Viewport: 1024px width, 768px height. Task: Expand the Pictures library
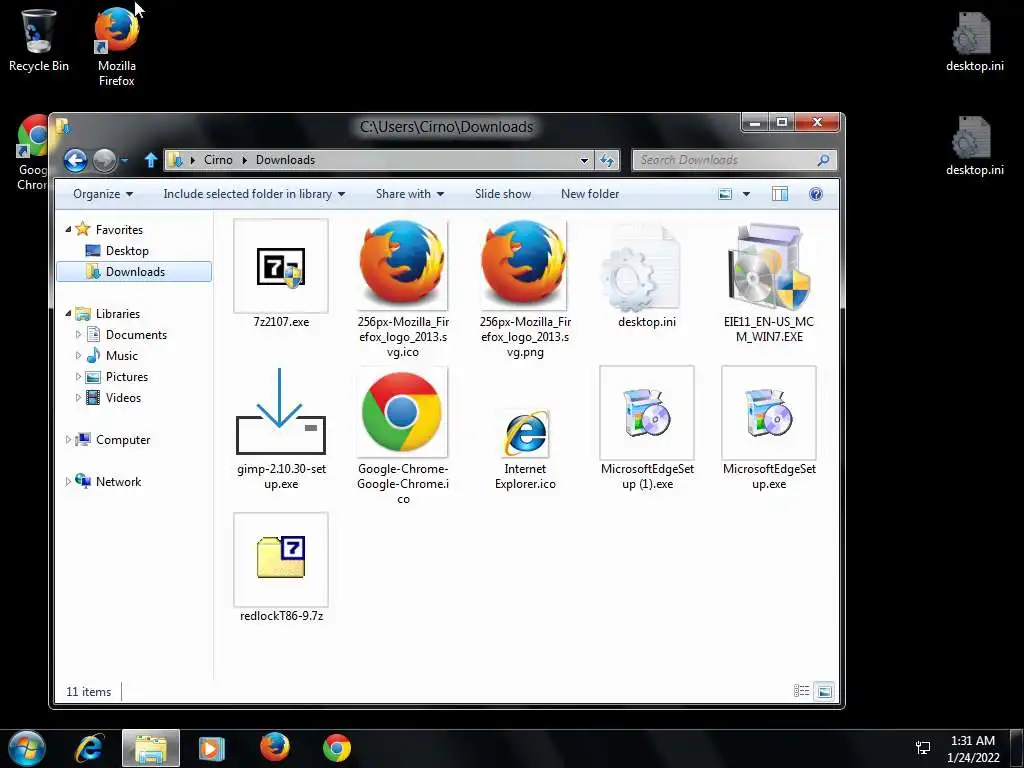coord(78,377)
